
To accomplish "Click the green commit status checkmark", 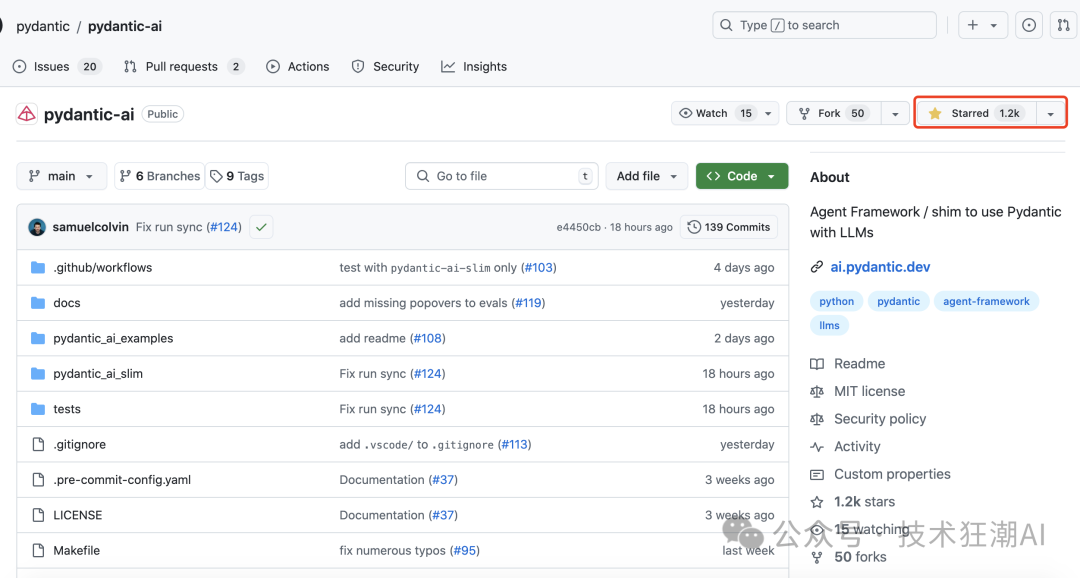I will coord(261,227).
